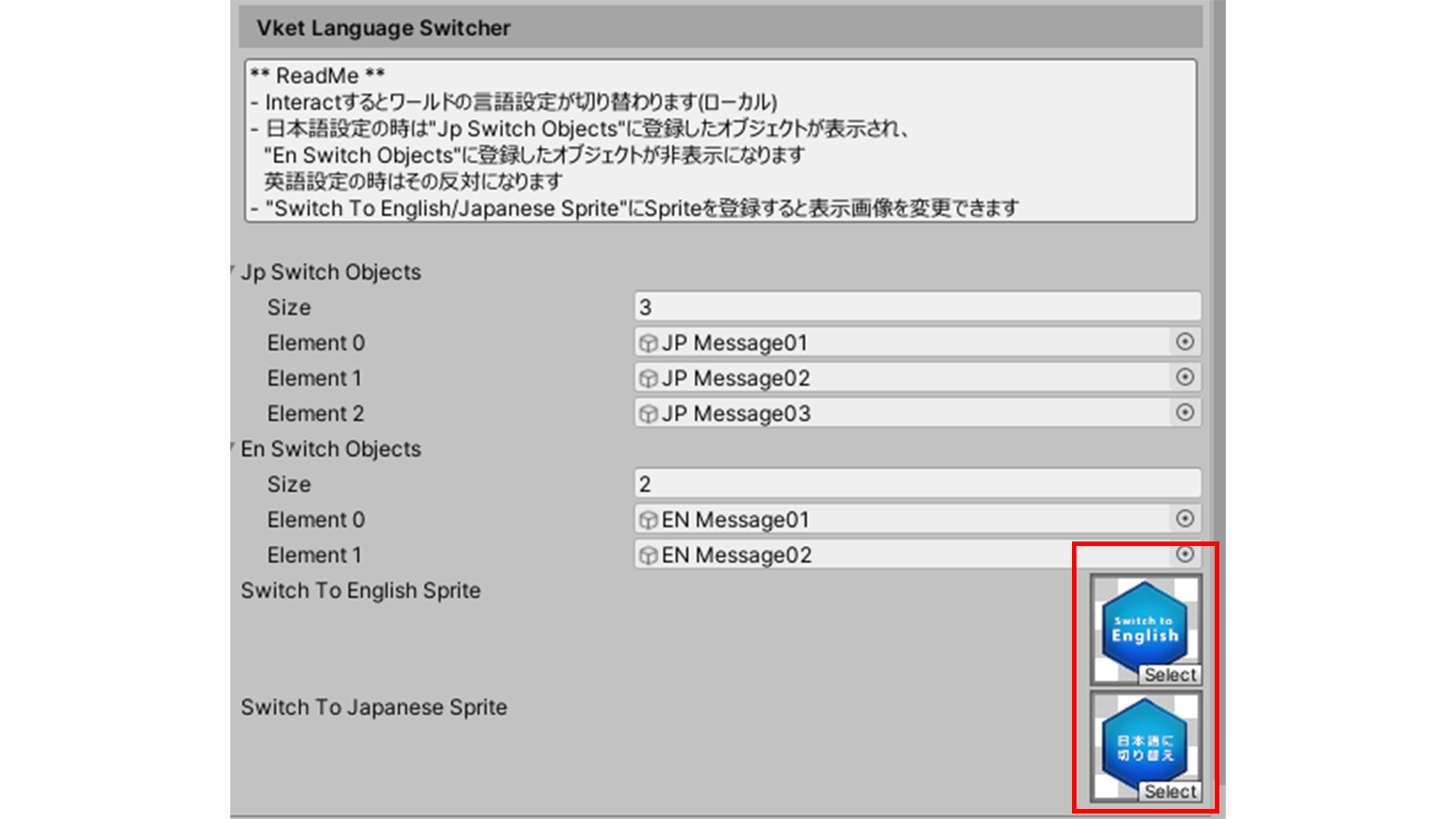Open object picker for EN Message02
The image size is (1456, 819).
(x=1185, y=554)
